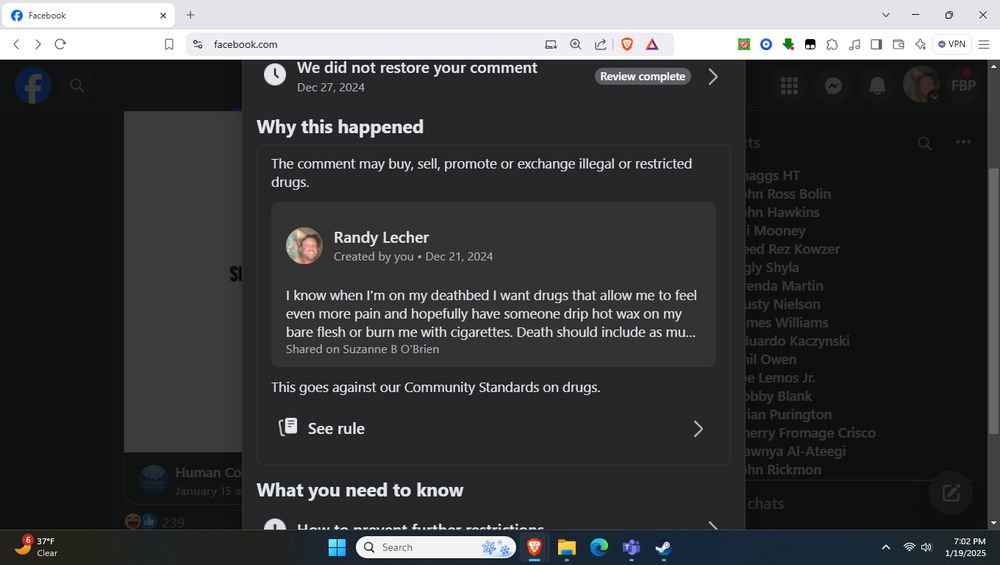Open contacts options three-dot menu

[964, 142]
